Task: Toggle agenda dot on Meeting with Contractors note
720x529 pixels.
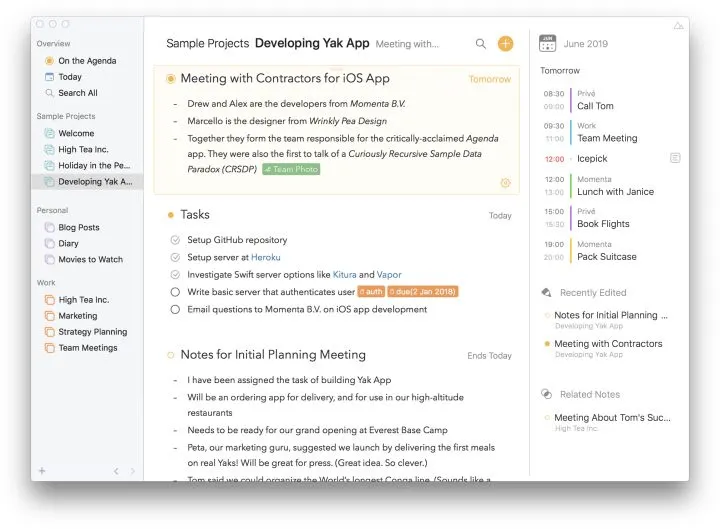Action: click(170, 79)
